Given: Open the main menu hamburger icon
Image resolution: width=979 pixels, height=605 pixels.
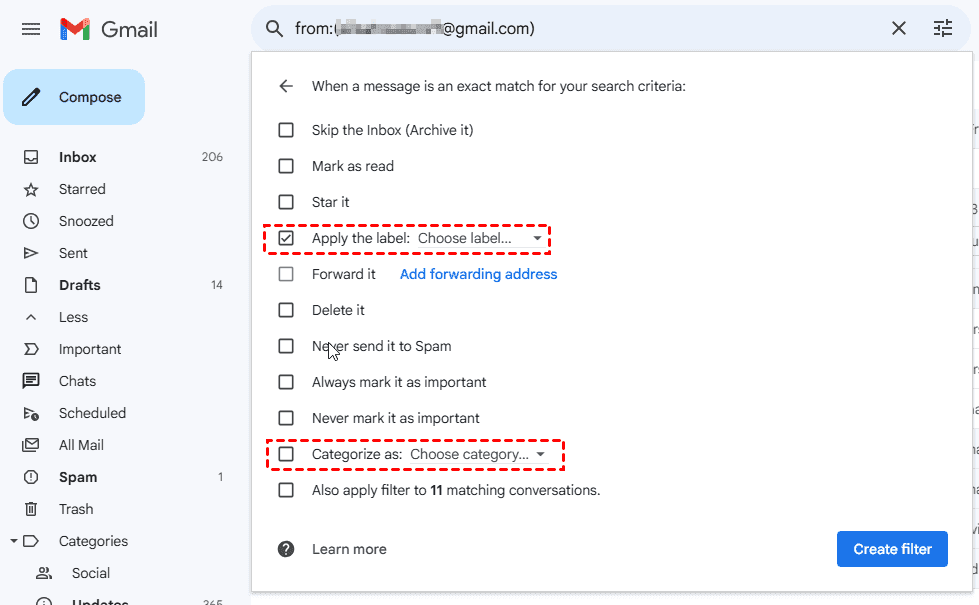Looking at the screenshot, I should click(31, 29).
